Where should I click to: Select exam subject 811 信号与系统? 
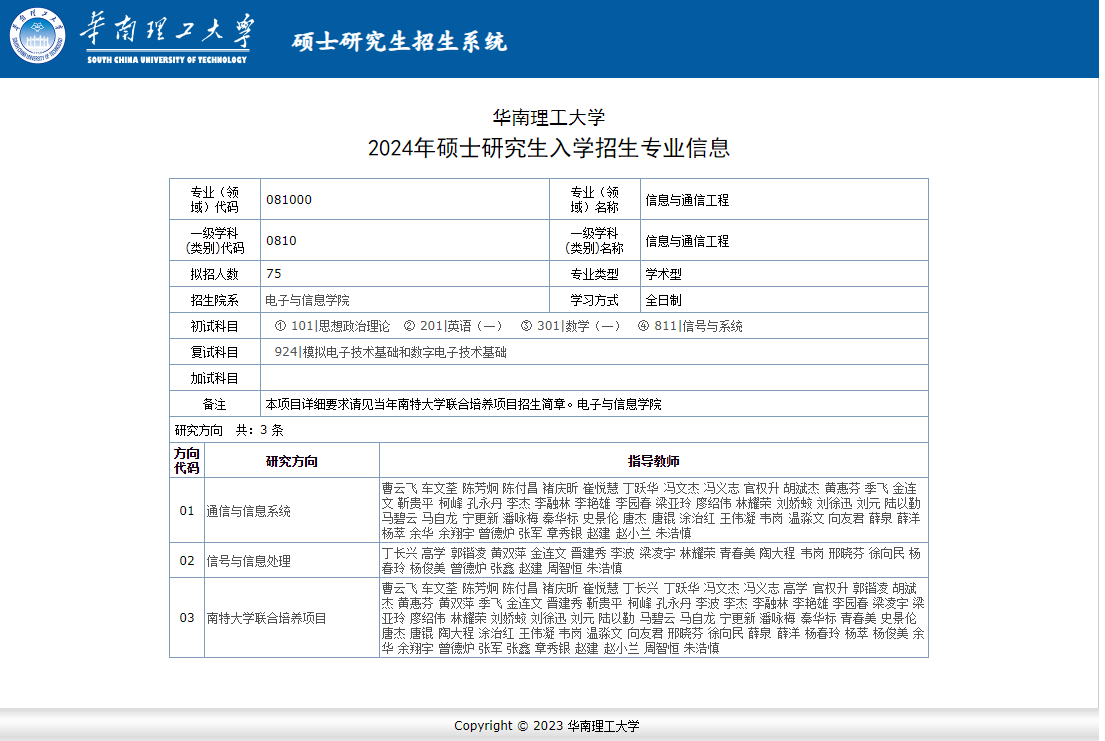pyautogui.click(x=698, y=326)
